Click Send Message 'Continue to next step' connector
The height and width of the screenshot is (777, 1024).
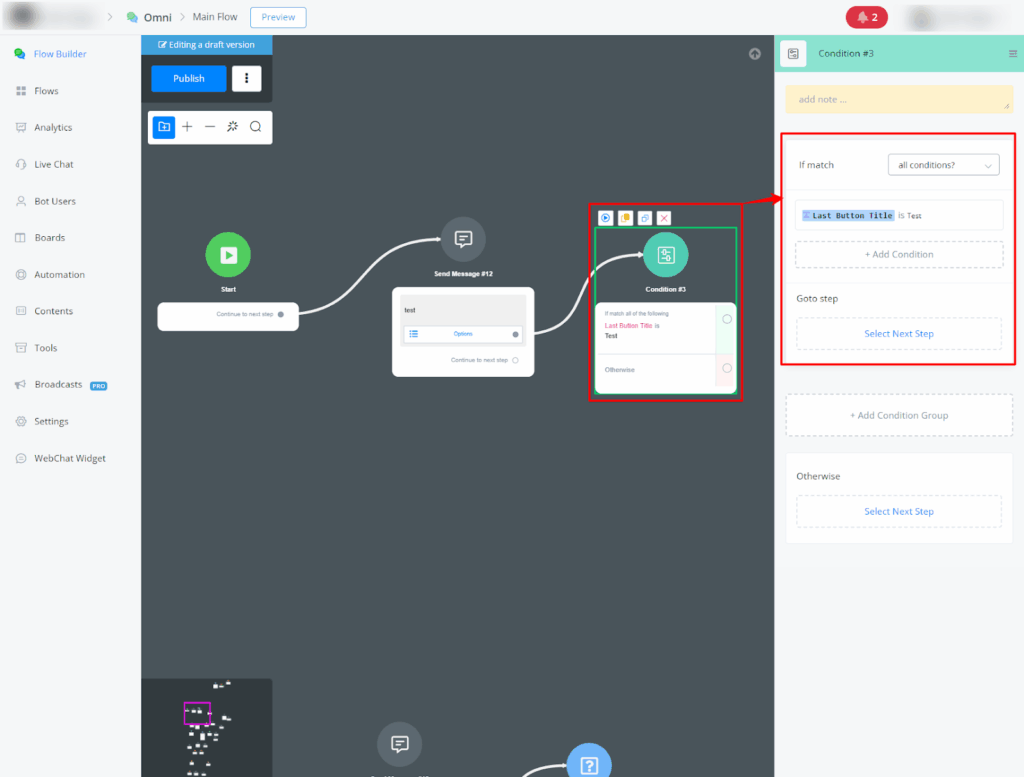(516, 360)
